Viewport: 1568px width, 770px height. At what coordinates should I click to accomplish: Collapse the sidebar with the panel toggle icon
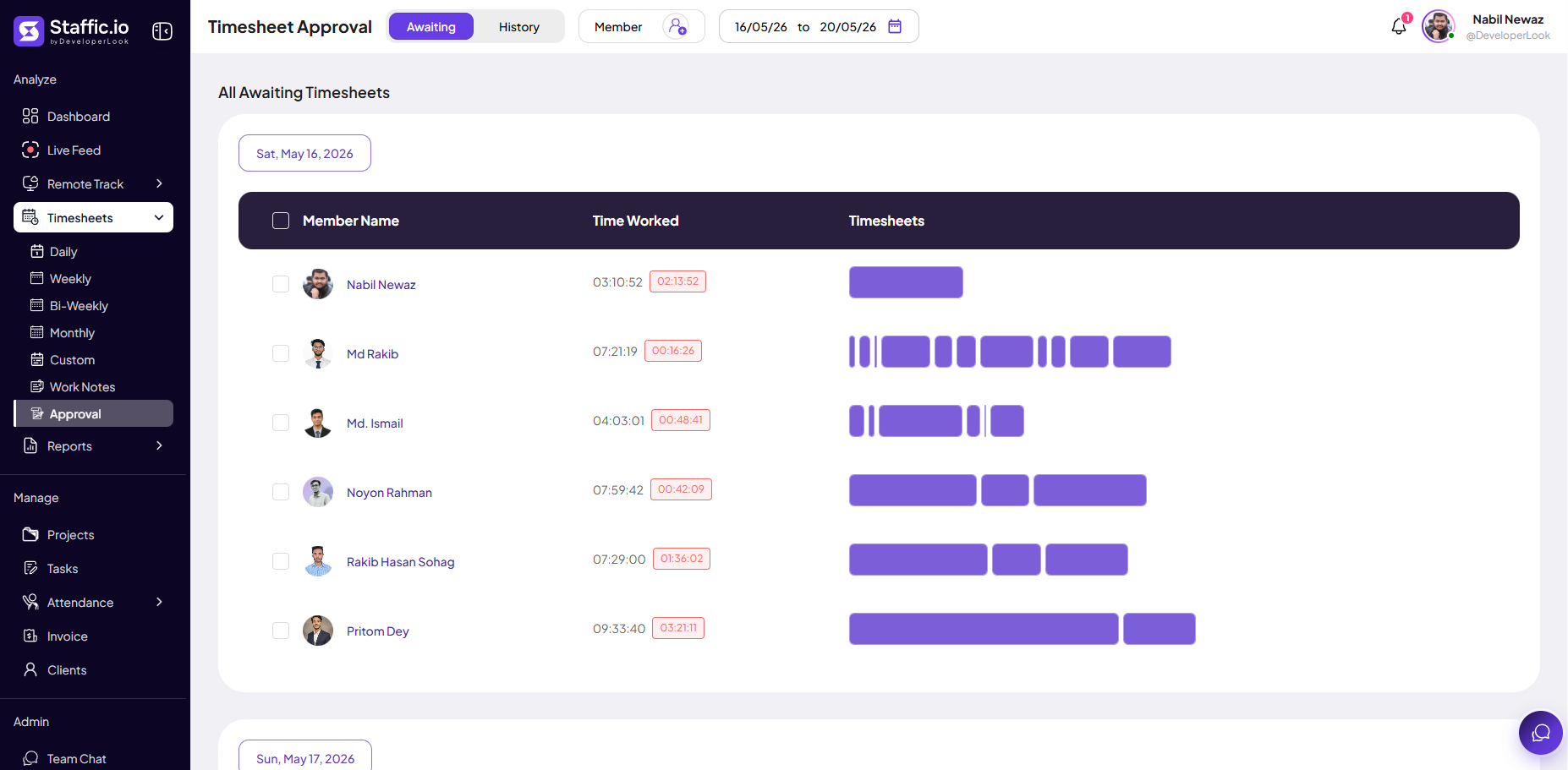click(162, 31)
